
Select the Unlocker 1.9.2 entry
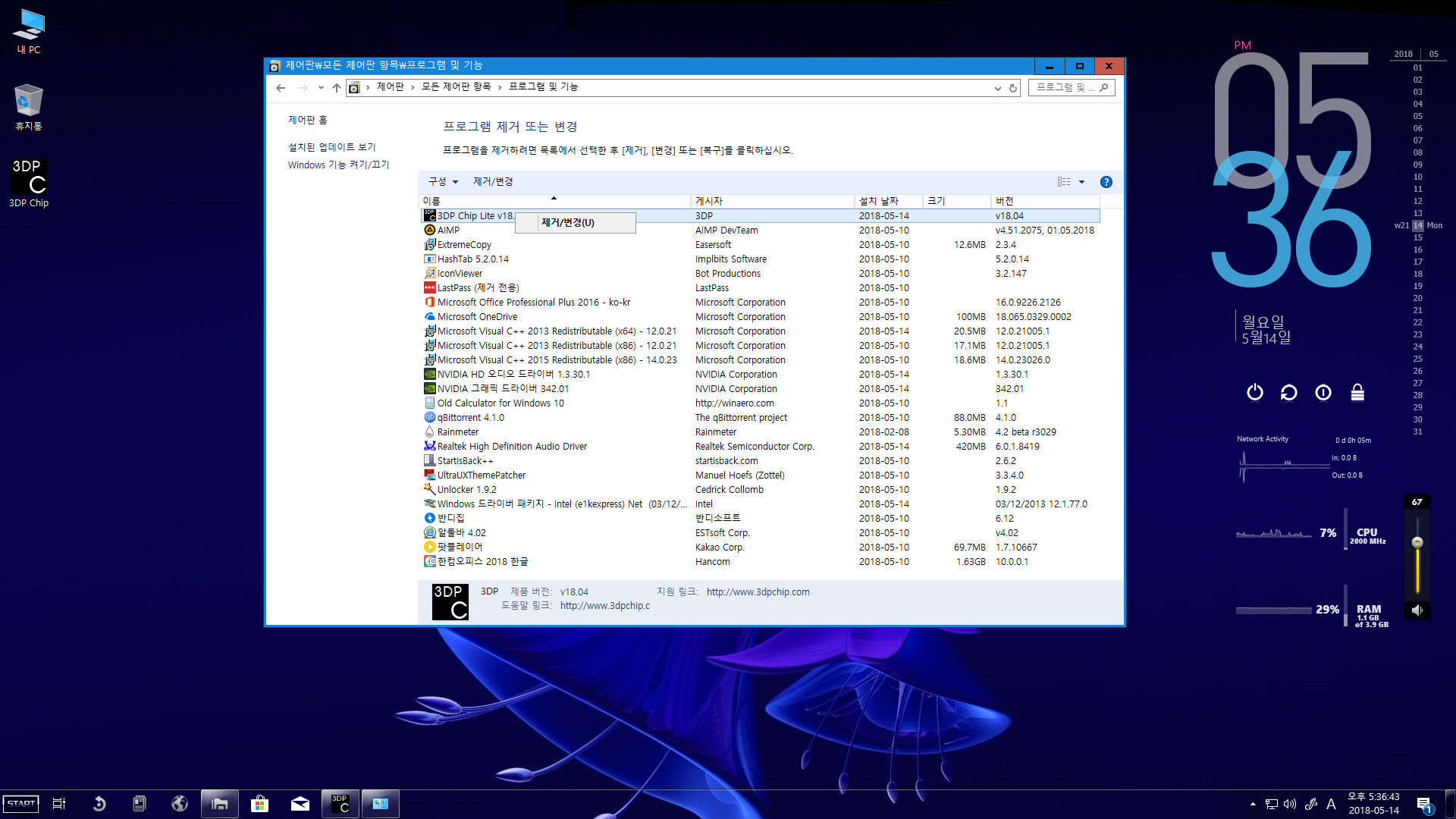760,490
